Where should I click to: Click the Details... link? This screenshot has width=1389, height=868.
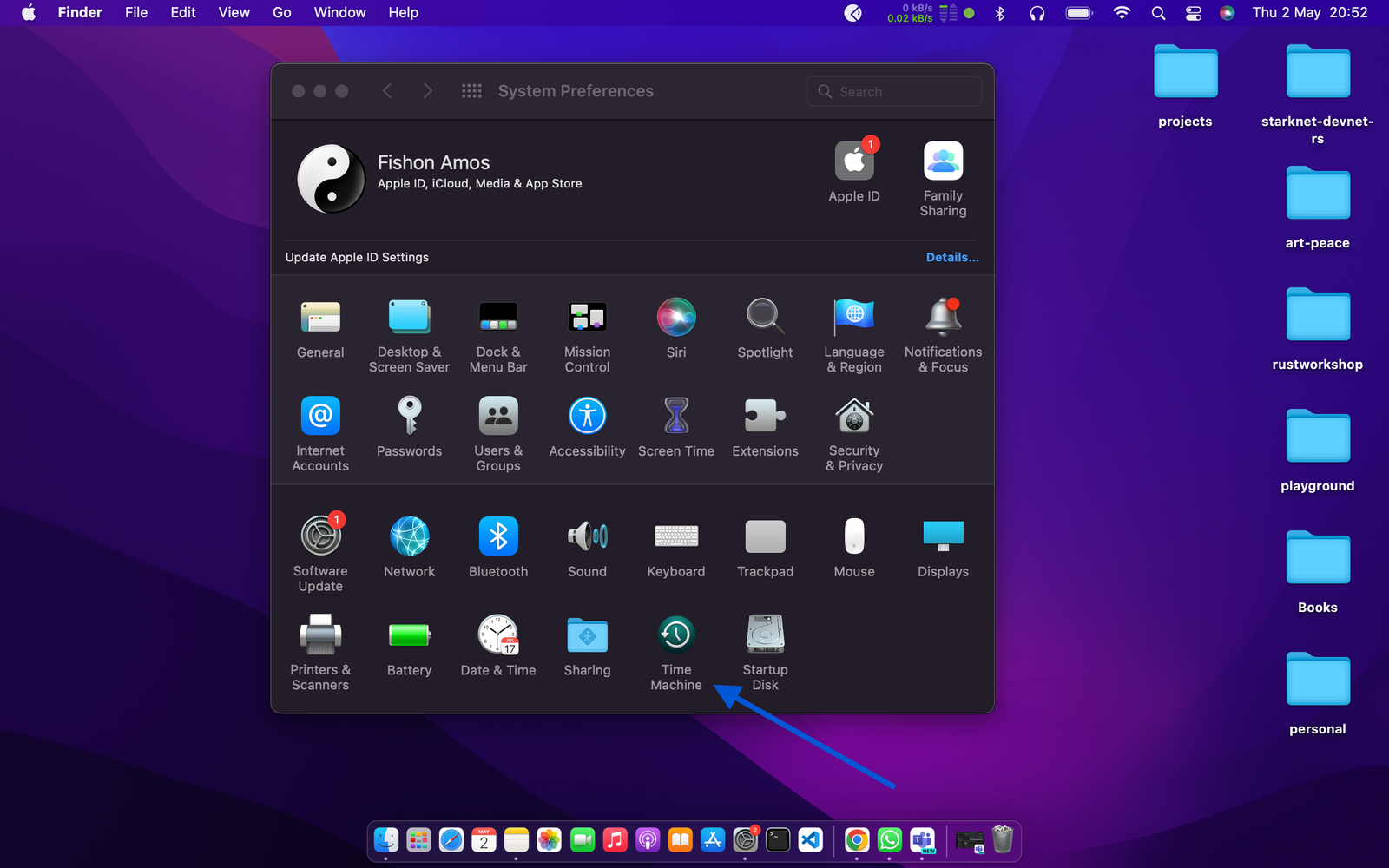pyautogui.click(x=951, y=258)
